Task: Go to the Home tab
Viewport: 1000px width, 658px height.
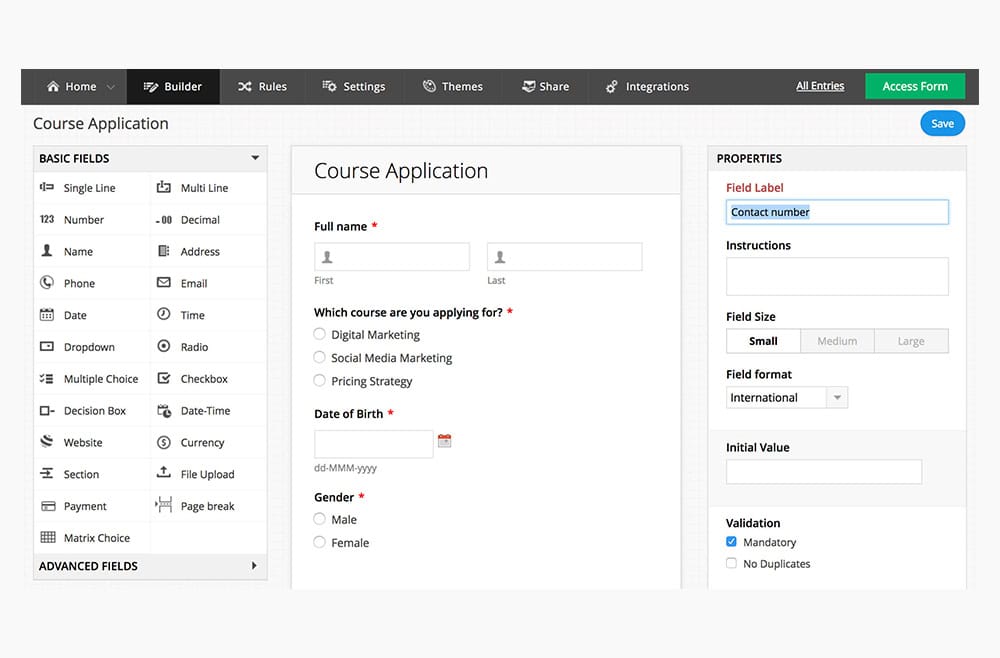Action: [71, 87]
